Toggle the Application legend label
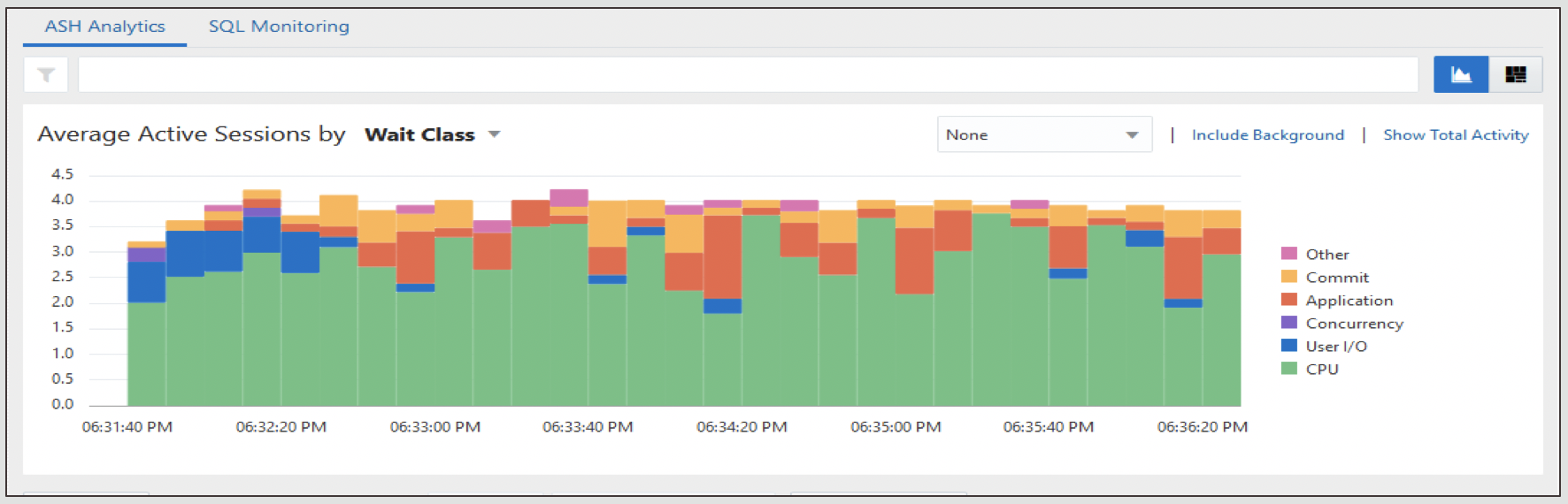Screen dimensions: 1568x504 [x=1349, y=301]
